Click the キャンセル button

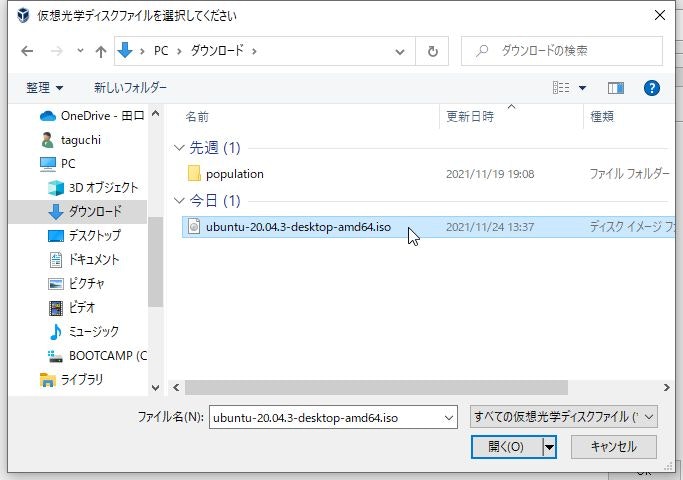pyautogui.click(x=614, y=446)
